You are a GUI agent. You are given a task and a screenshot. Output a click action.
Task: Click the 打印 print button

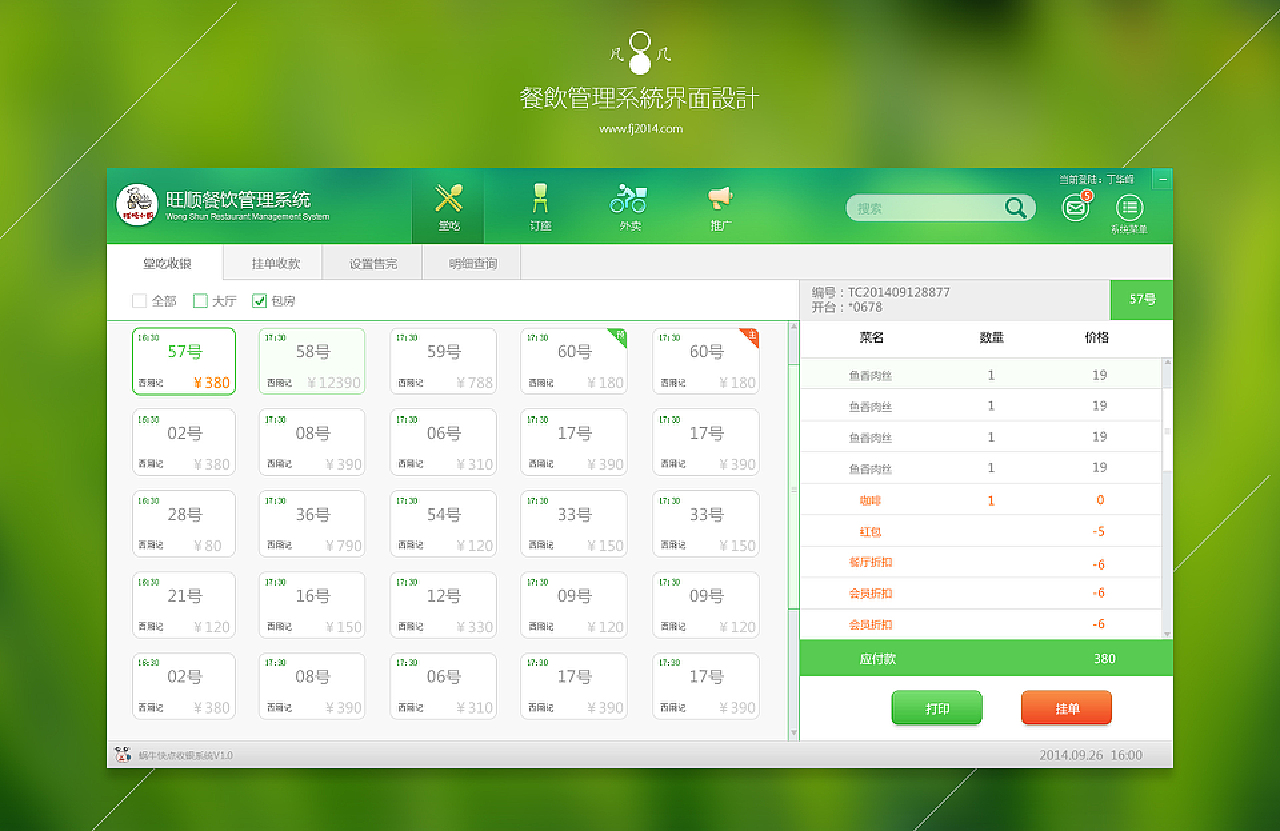(937, 708)
